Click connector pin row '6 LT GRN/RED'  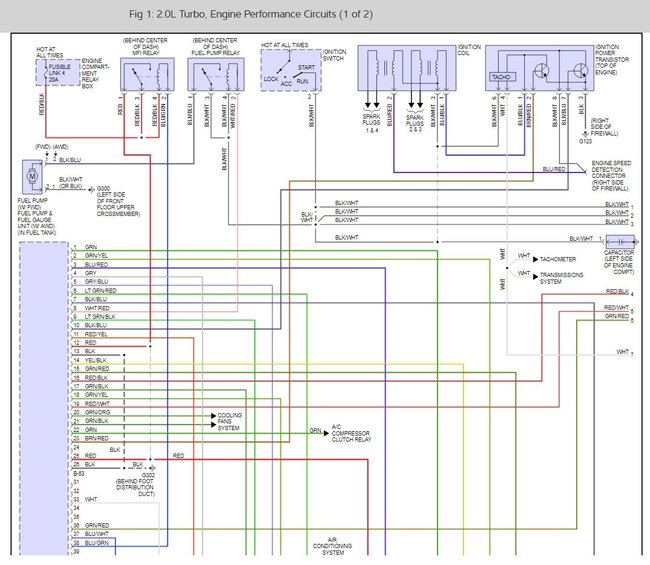point(95,291)
